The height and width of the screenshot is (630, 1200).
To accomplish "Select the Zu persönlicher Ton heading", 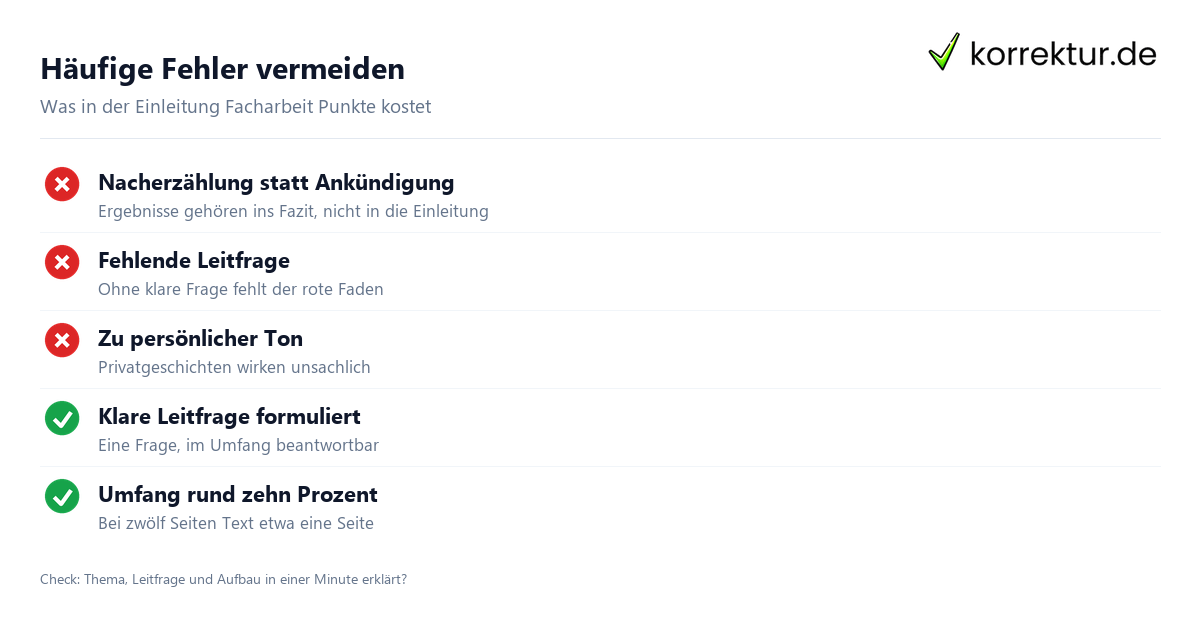I will click(200, 339).
